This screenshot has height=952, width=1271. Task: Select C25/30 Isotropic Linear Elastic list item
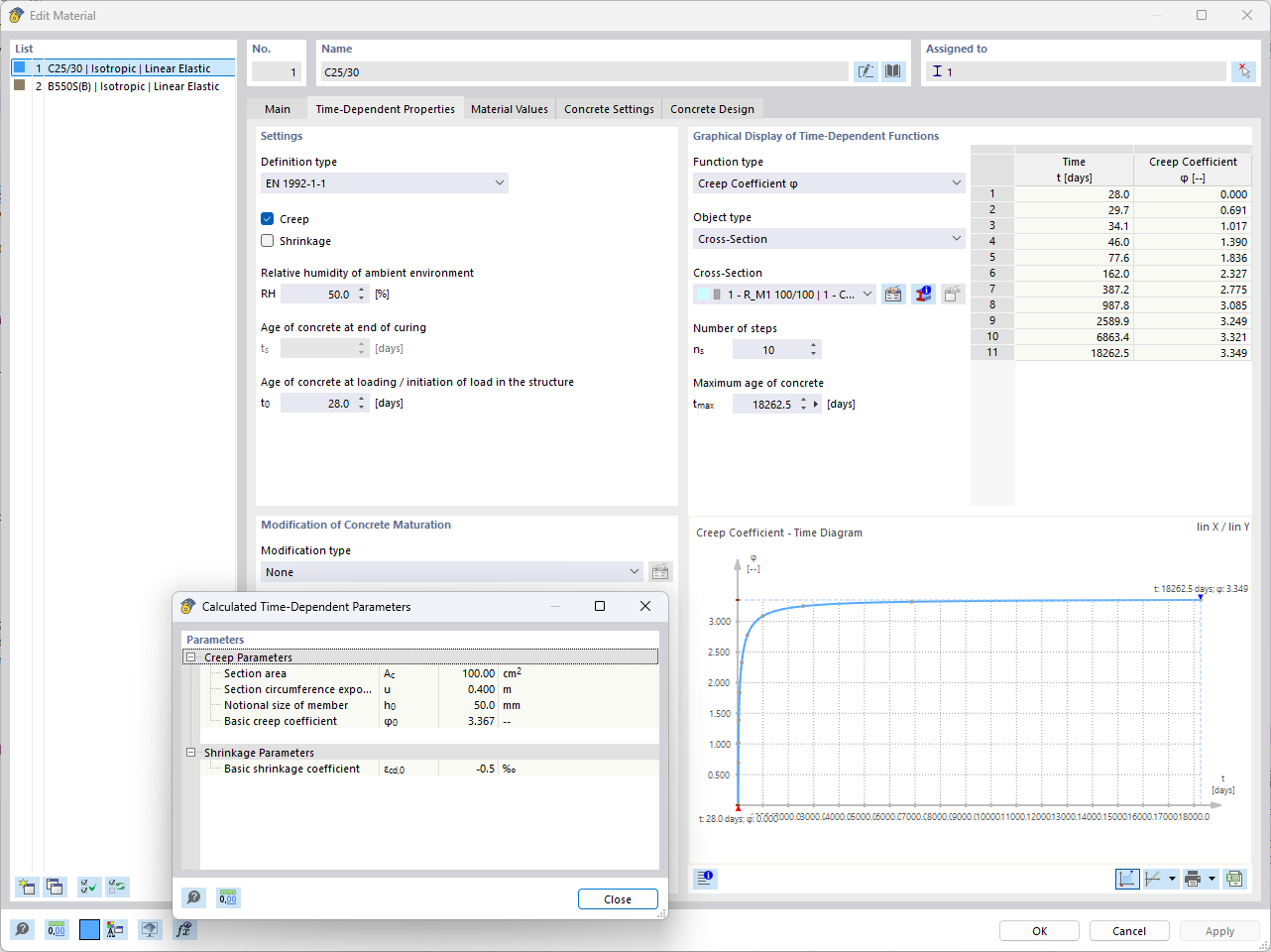click(124, 68)
